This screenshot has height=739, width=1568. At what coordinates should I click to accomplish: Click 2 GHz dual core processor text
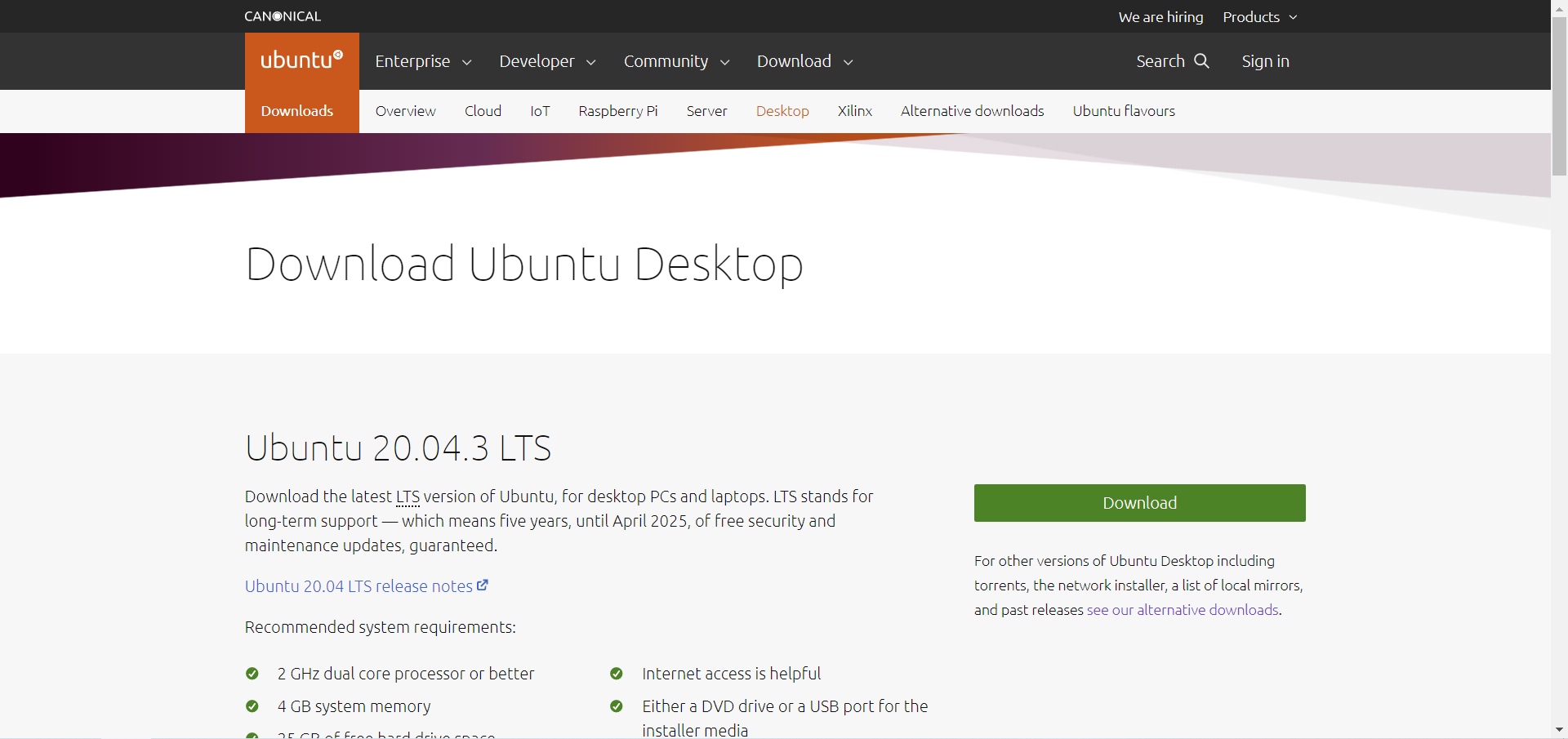(x=406, y=674)
